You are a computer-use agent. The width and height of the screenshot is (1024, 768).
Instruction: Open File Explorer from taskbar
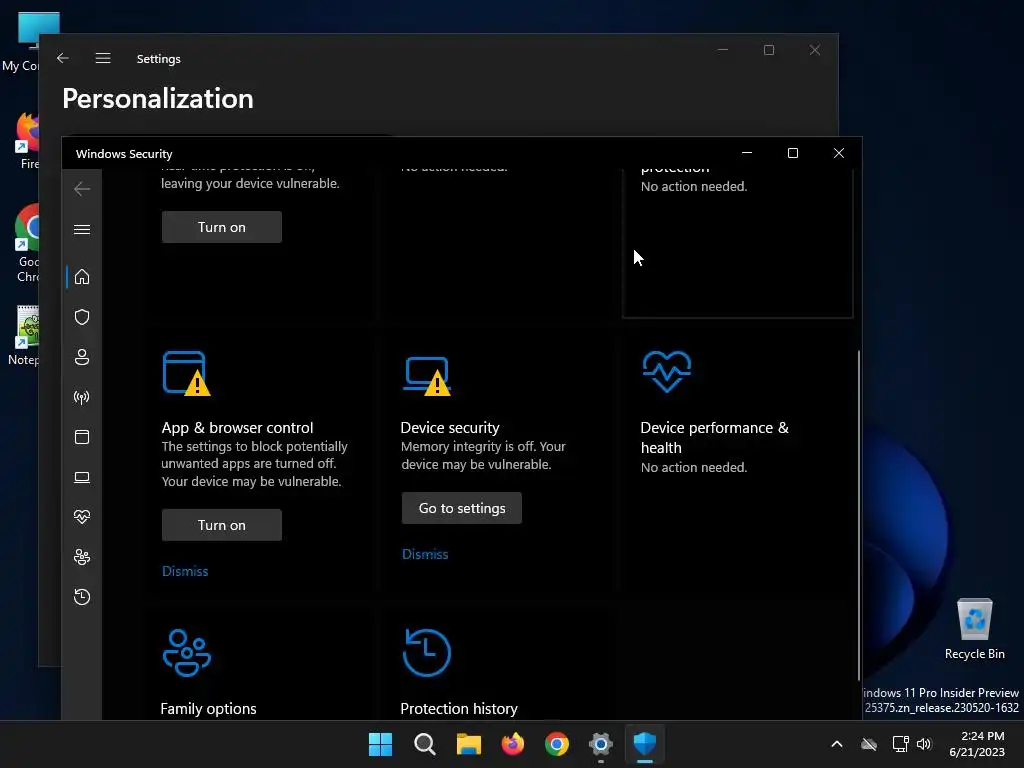pos(468,744)
